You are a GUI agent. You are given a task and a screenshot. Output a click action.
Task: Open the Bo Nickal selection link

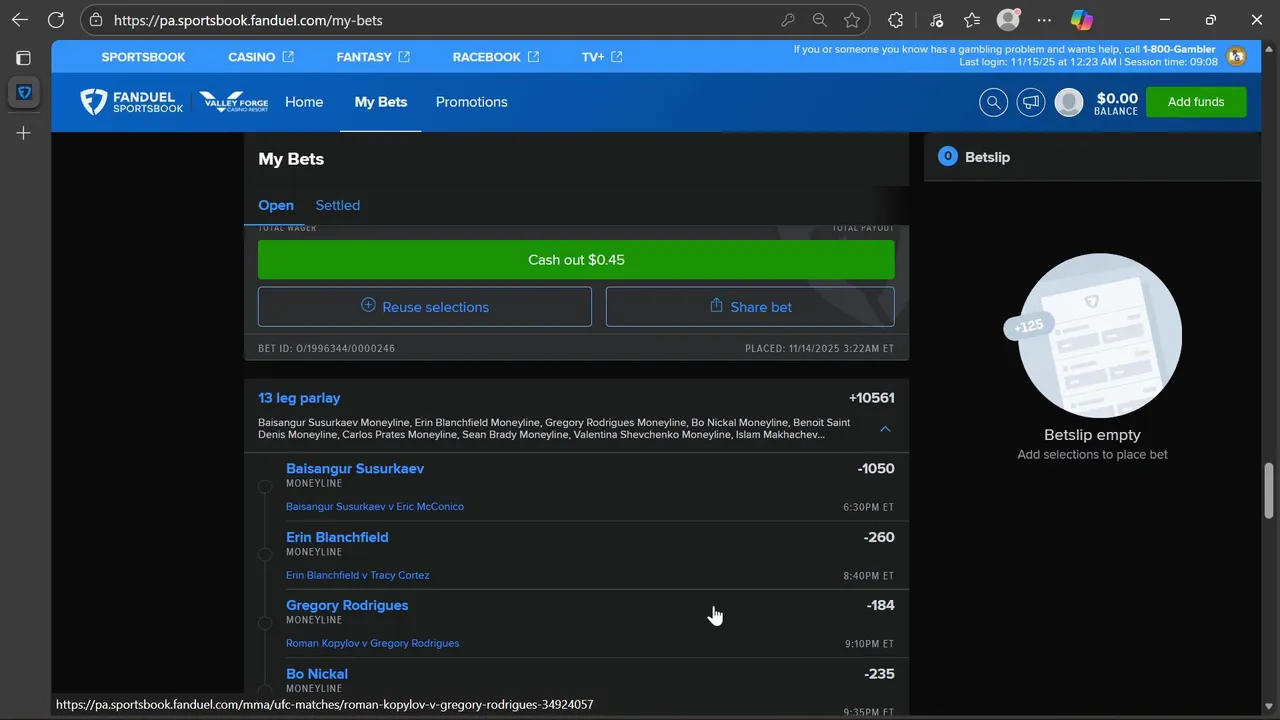(x=317, y=674)
